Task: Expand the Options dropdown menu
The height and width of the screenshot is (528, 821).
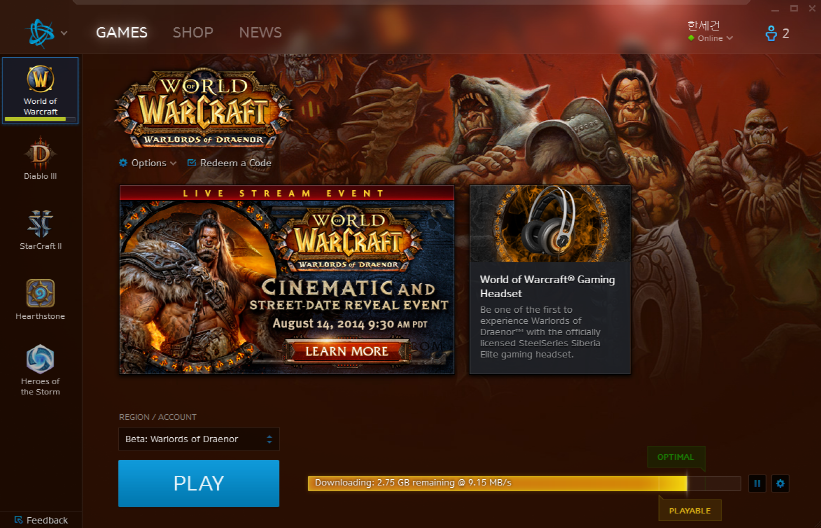Action: (x=147, y=163)
